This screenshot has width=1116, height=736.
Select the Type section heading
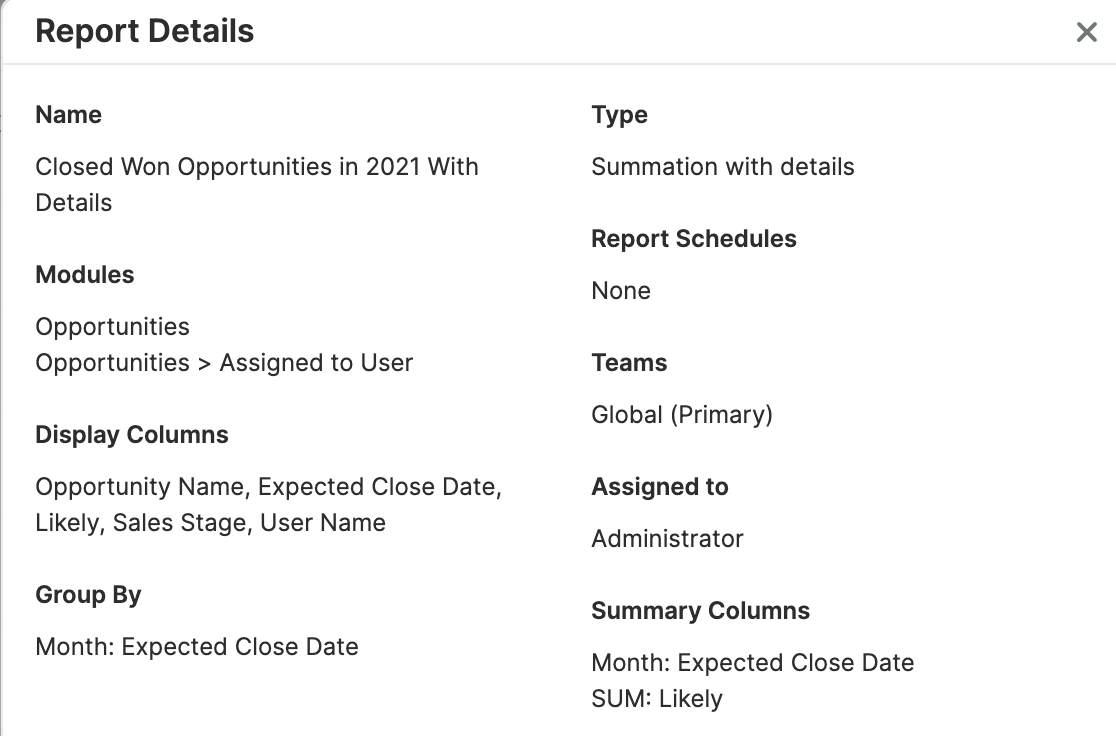coord(619,115)
